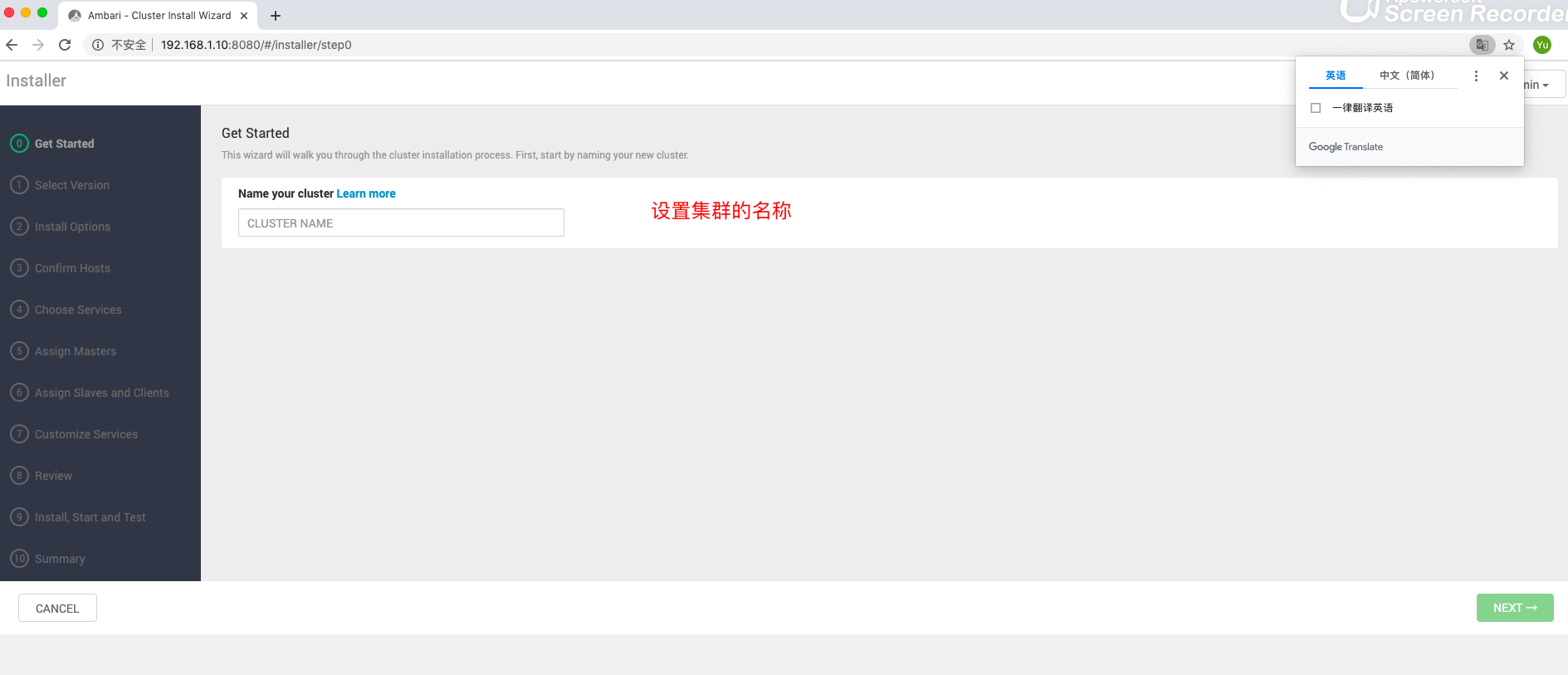Click step 3 circle for Confirm Hosts
The width and height of the screenshot is (1568, 675).
pos(19,268)
